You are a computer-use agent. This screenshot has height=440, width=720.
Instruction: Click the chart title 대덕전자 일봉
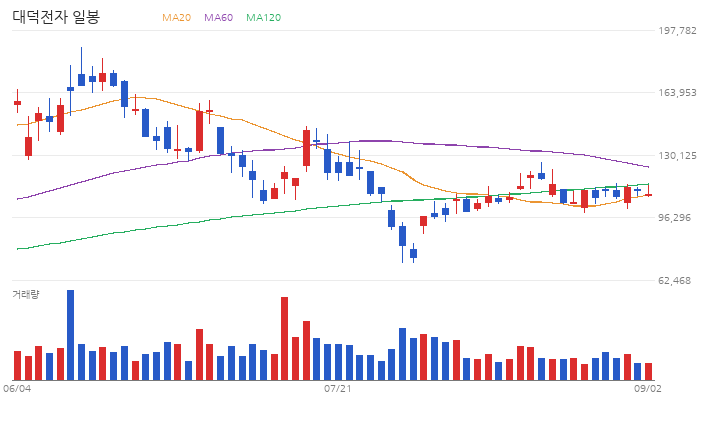(56, 17)
